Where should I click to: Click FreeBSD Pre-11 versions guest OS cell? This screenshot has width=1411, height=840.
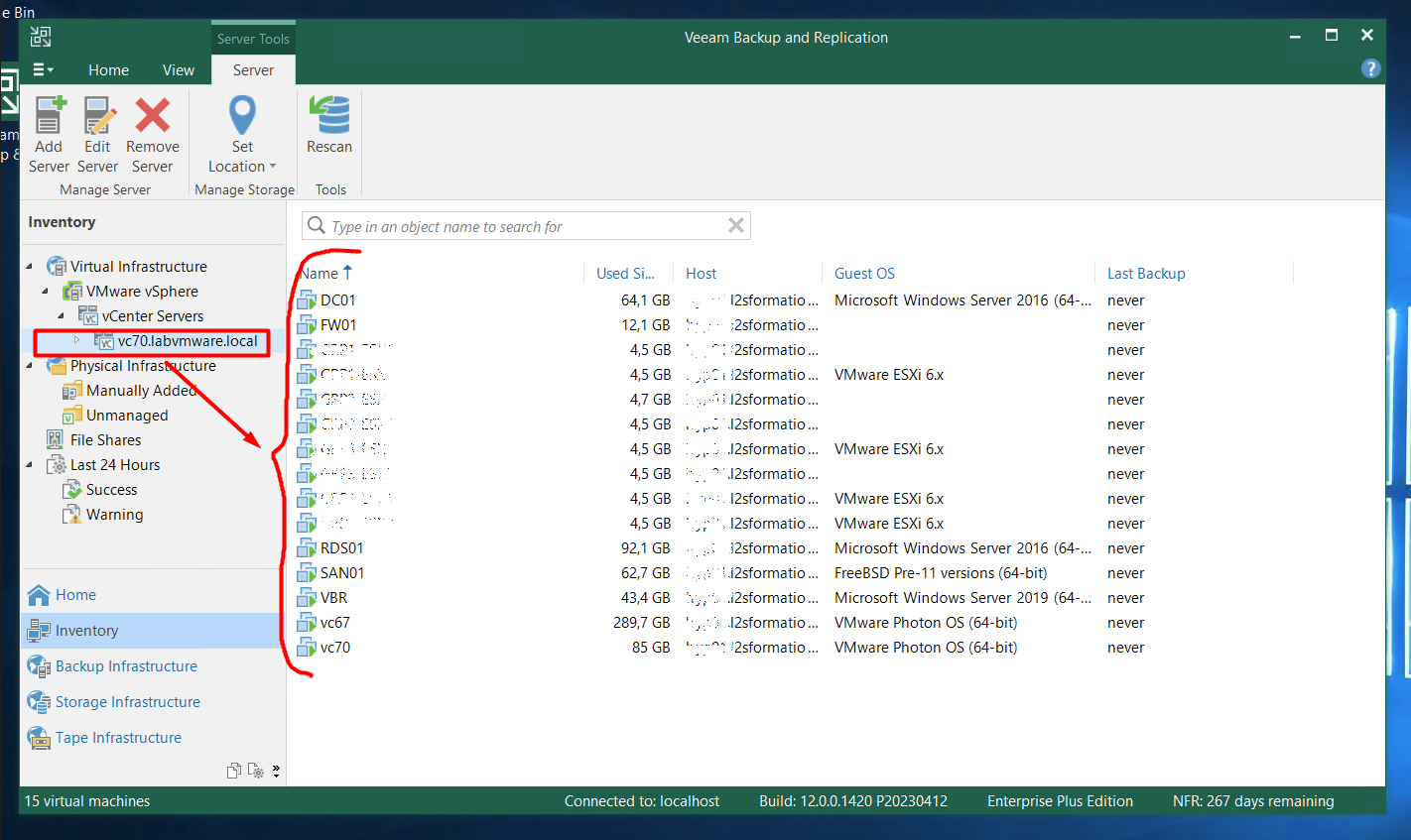[941, 573]
